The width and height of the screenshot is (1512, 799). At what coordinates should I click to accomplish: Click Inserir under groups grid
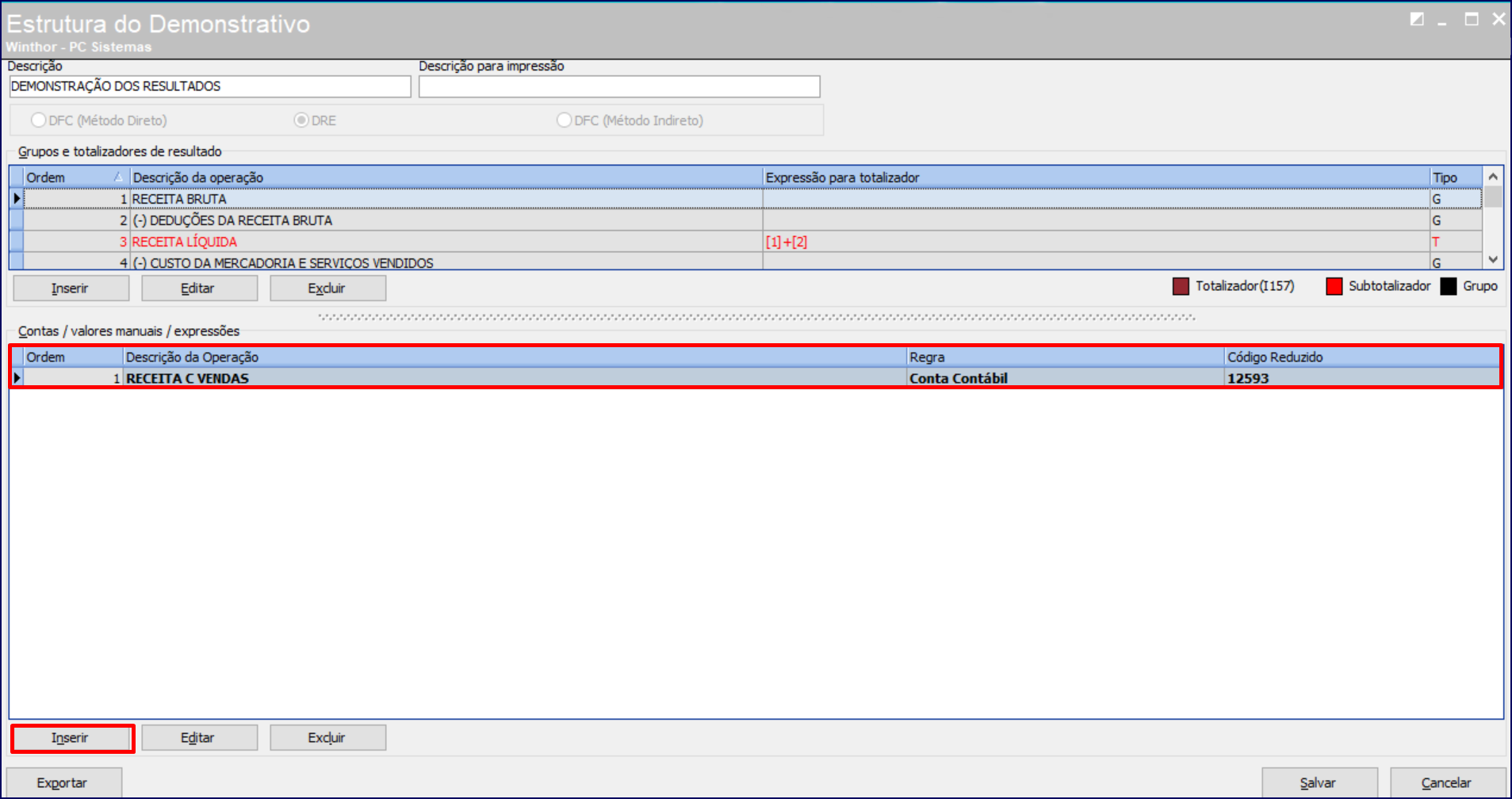[x=71, y=289]
